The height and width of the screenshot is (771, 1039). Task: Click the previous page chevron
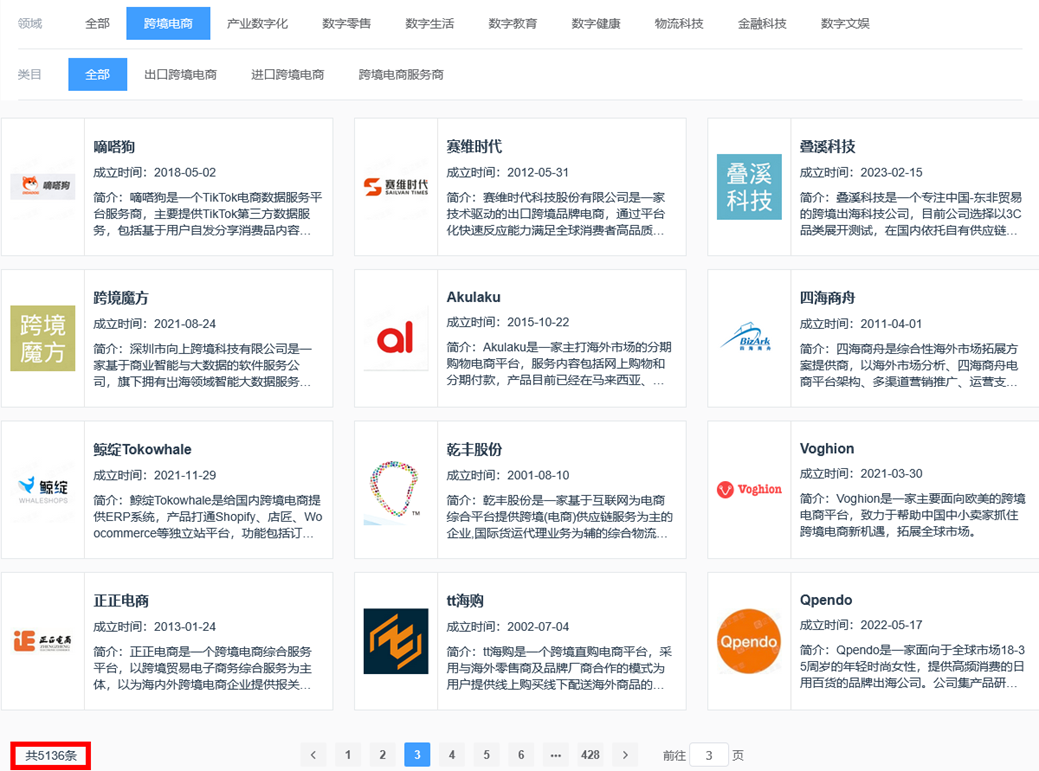(x=313, y=755)
